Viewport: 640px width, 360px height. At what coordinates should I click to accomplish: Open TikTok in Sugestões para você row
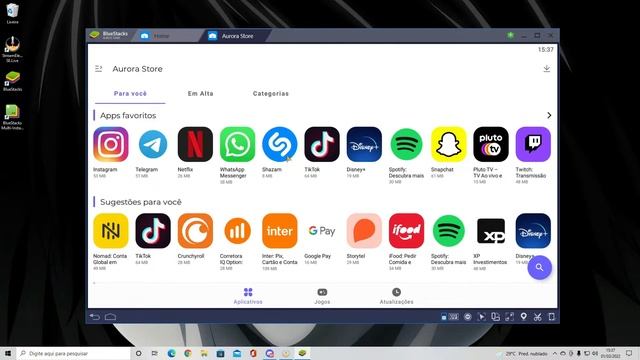pos(153,231)
